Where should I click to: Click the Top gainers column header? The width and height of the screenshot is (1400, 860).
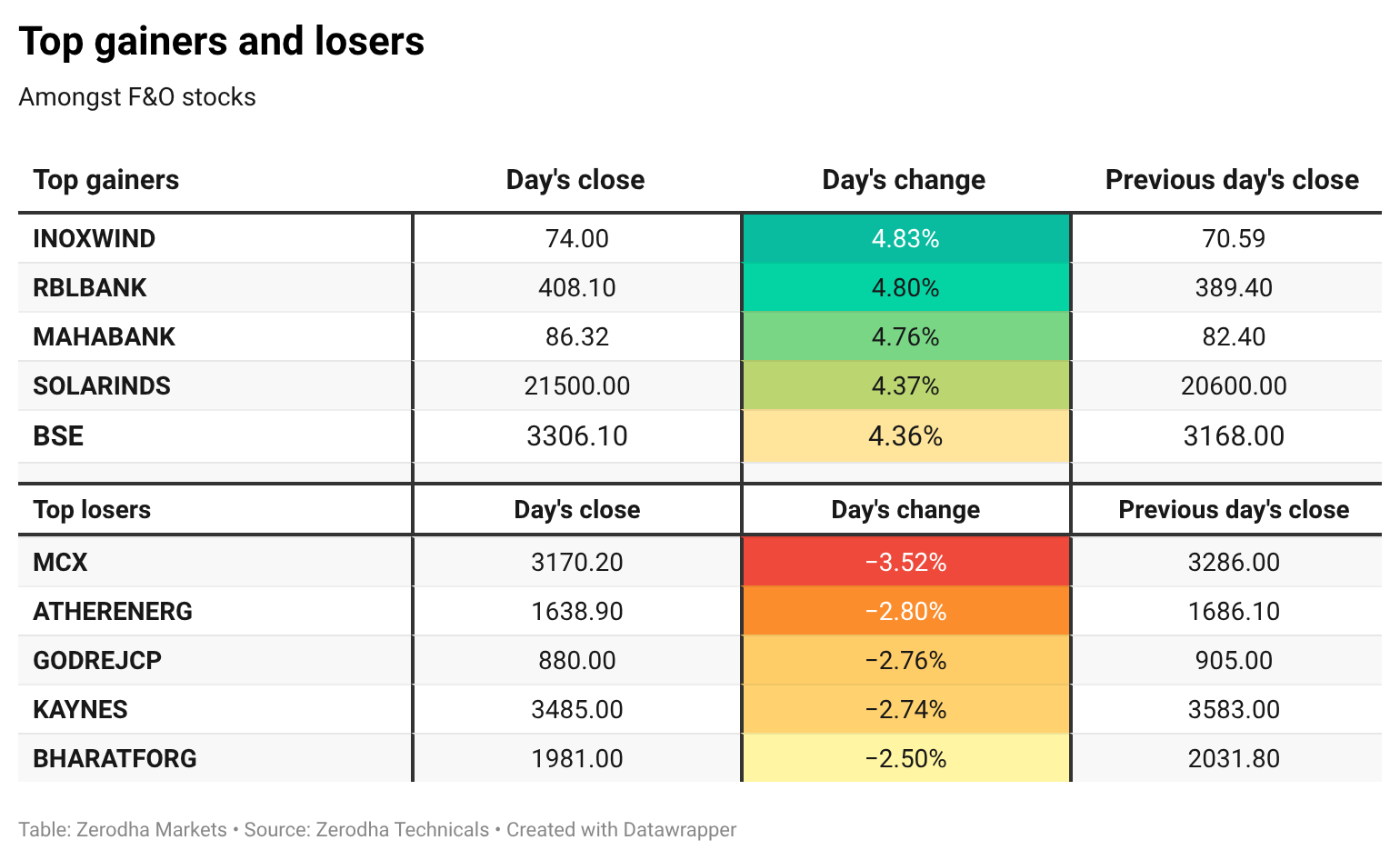(106, 180)
